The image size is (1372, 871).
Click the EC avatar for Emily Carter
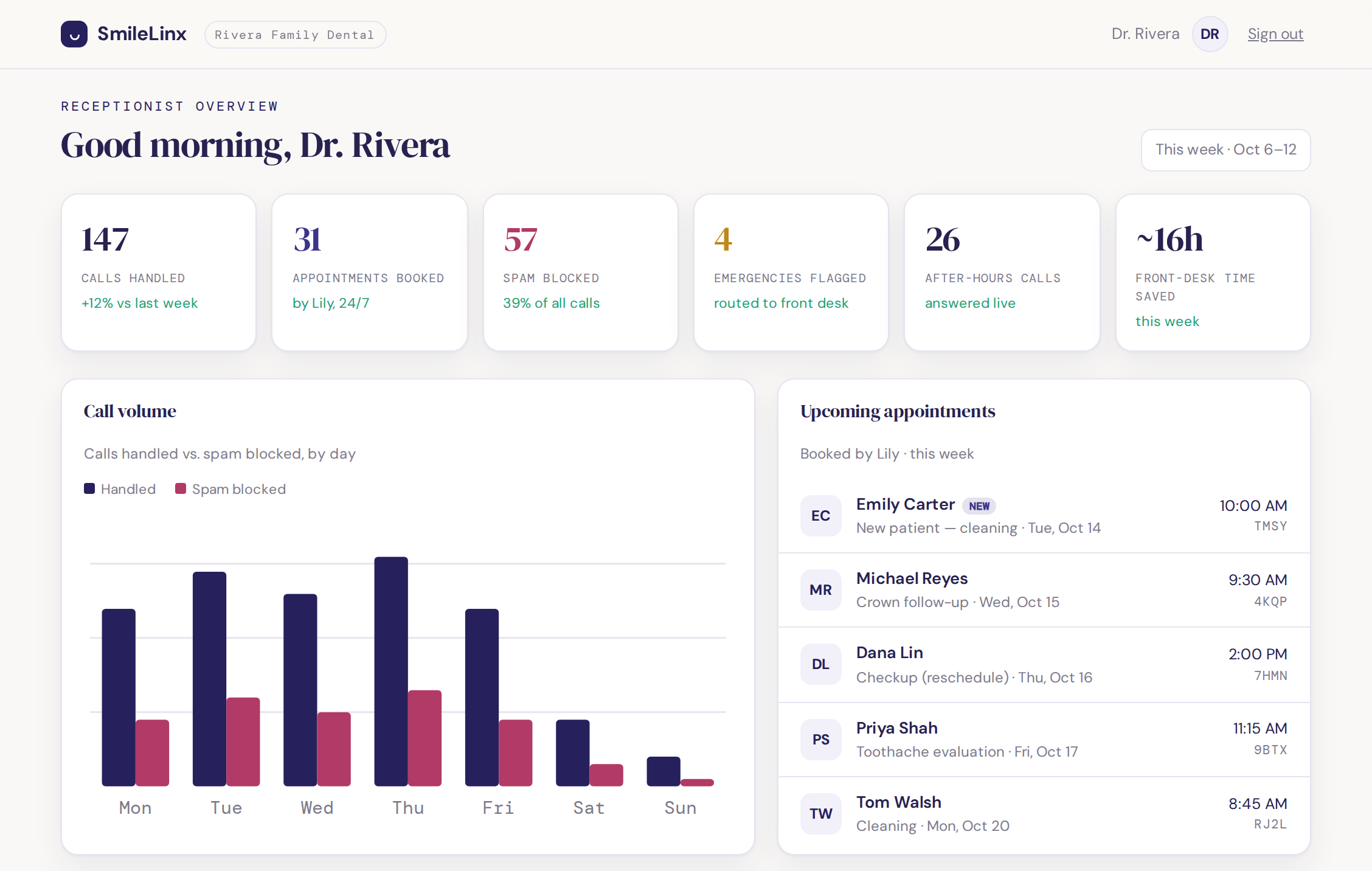821,516
